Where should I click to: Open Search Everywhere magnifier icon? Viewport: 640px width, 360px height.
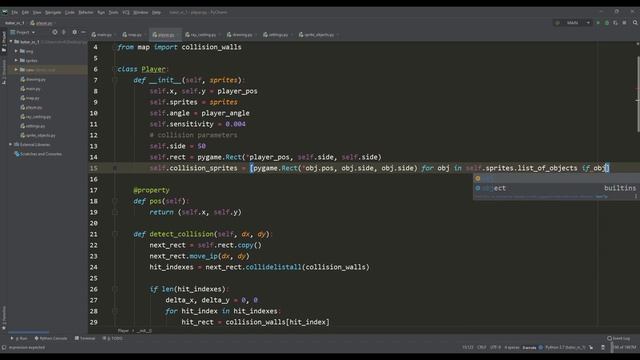(x=635, y=23)
